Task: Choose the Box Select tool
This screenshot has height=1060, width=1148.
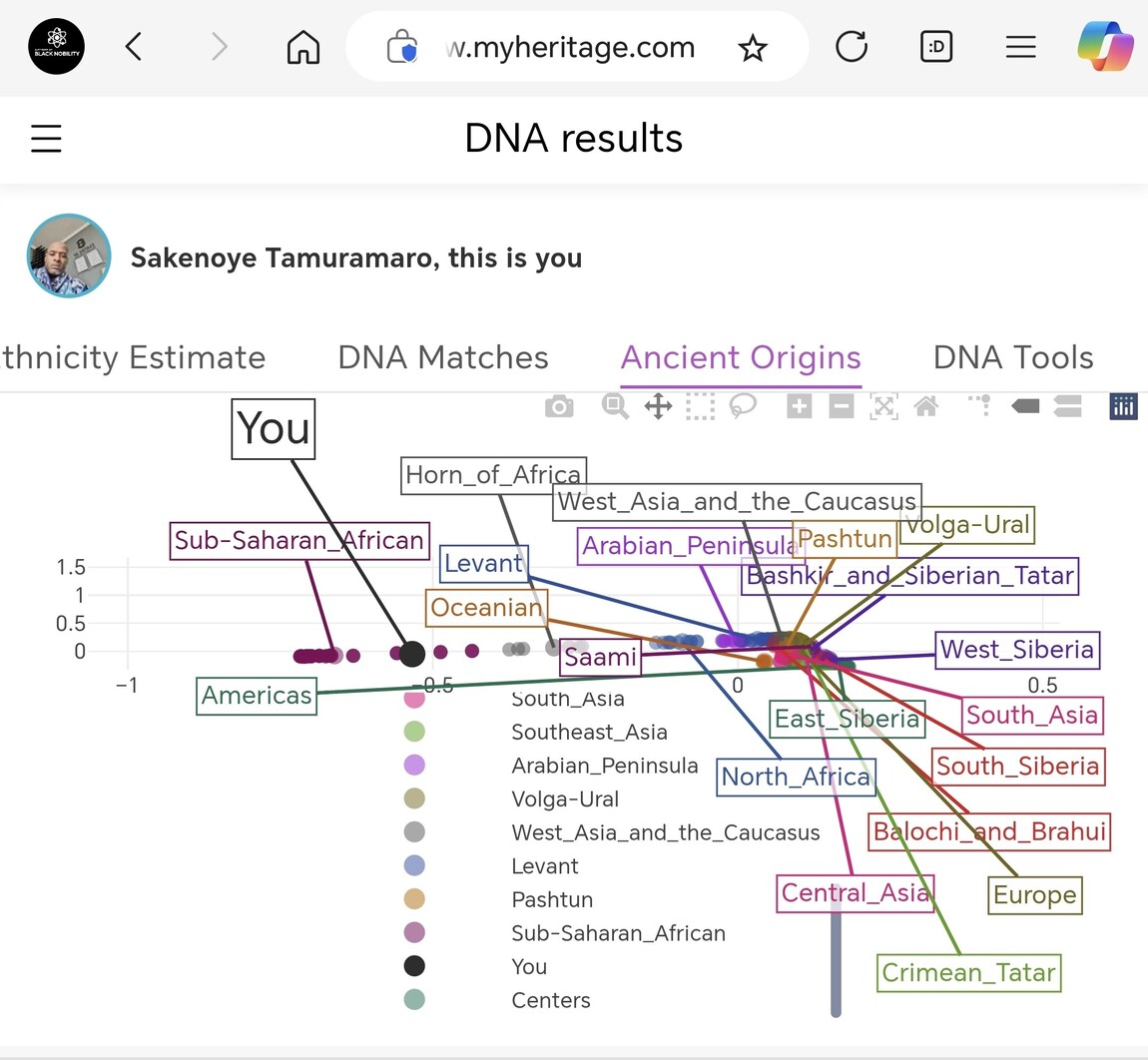Action: pos(700,406)
